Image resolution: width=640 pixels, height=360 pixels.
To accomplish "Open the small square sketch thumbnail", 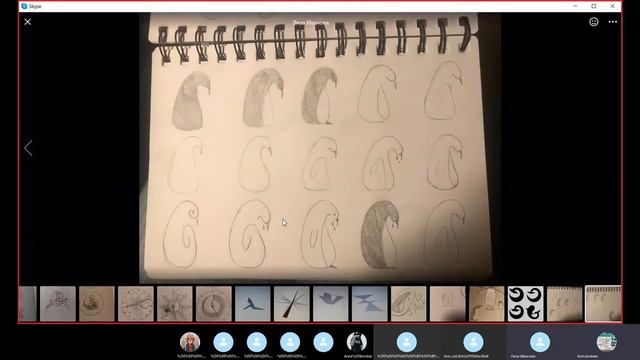I will click(447, 304).
